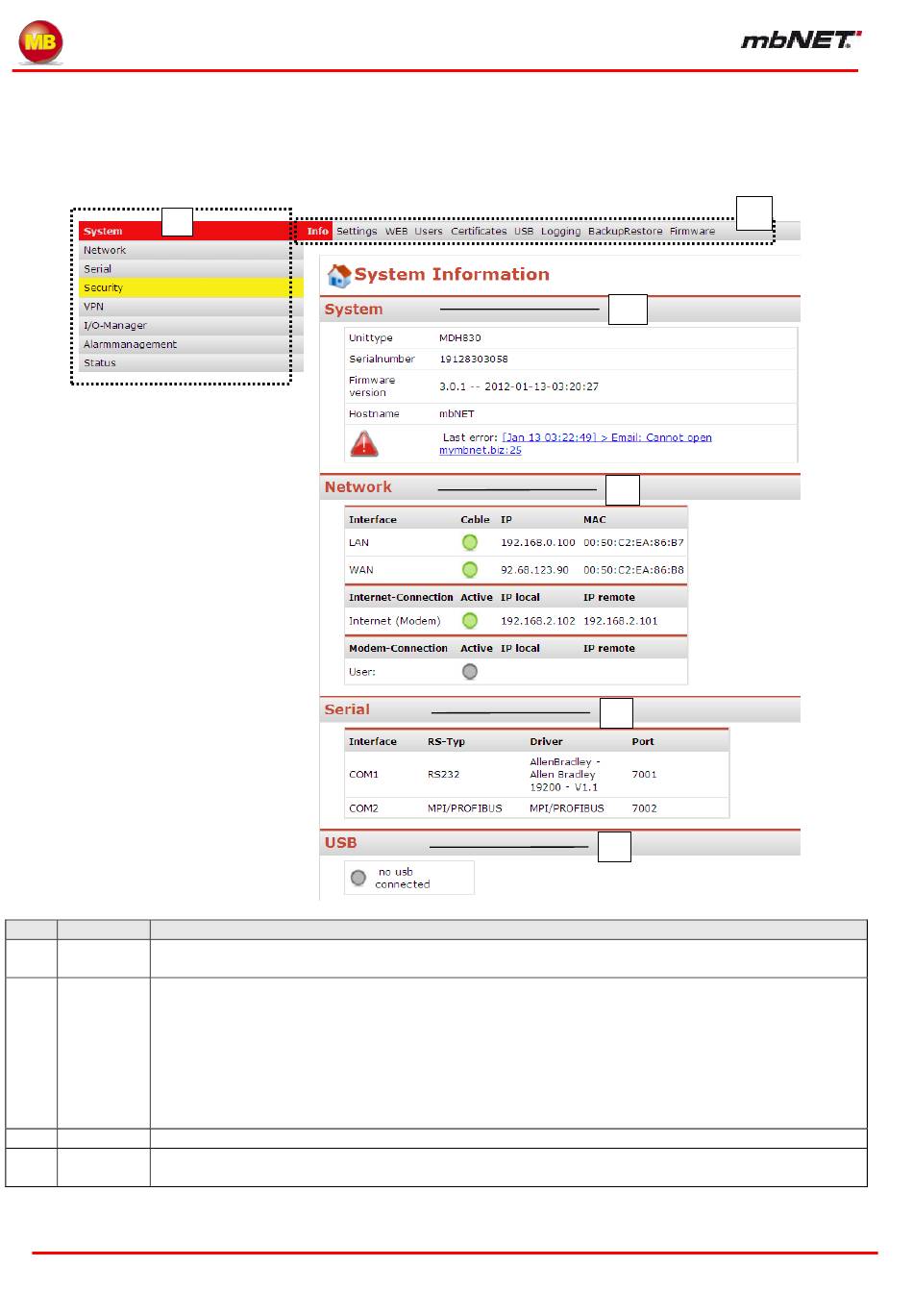Switch to the WEB tab

click(x=396, y=232)
